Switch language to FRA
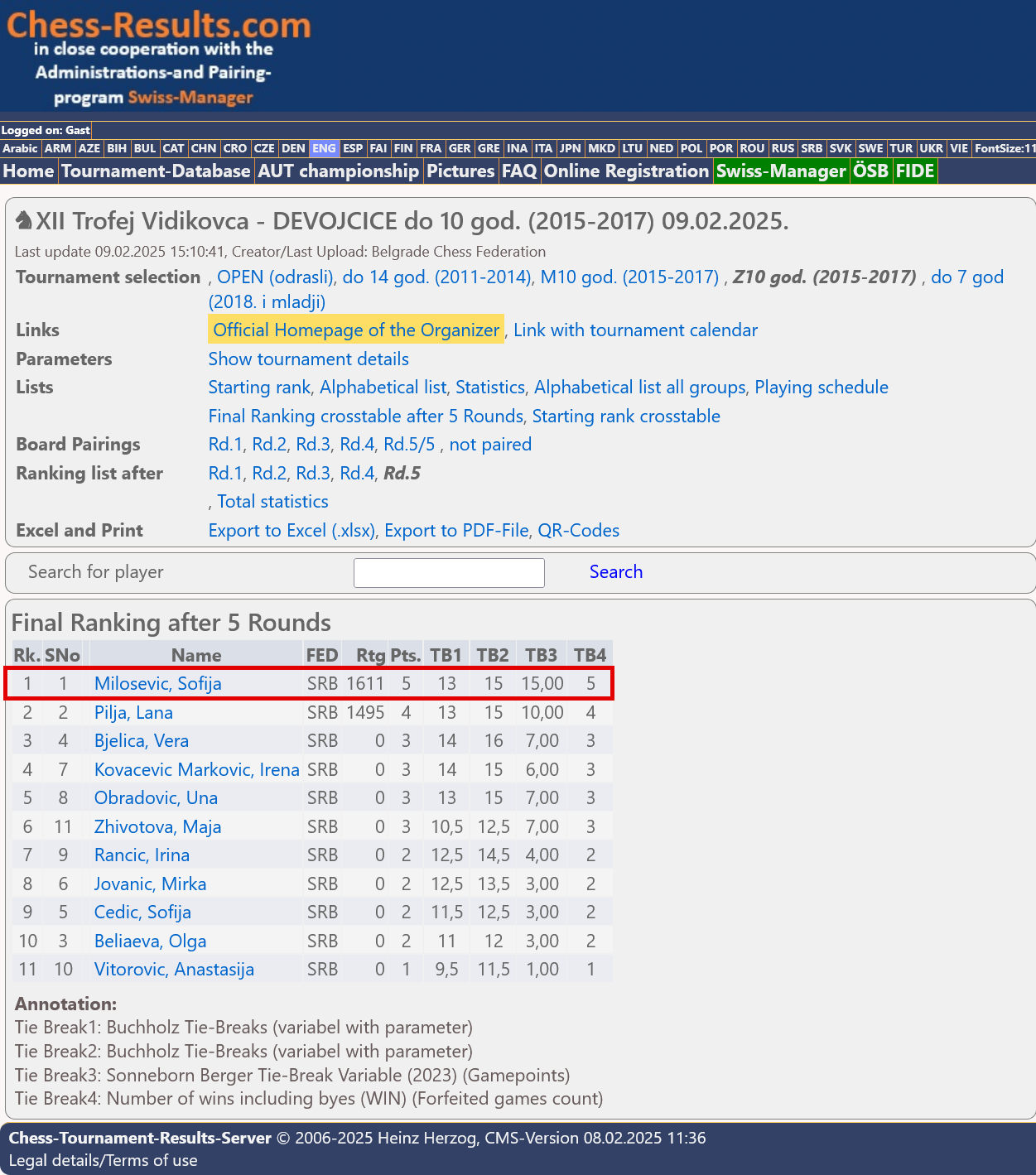The image size is (1036, 1175). [x=431, y=149]
